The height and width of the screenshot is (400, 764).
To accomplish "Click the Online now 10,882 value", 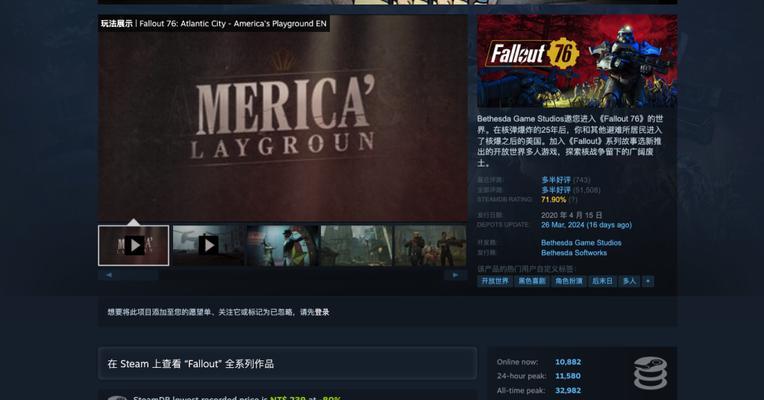I will tap(568, 362).
